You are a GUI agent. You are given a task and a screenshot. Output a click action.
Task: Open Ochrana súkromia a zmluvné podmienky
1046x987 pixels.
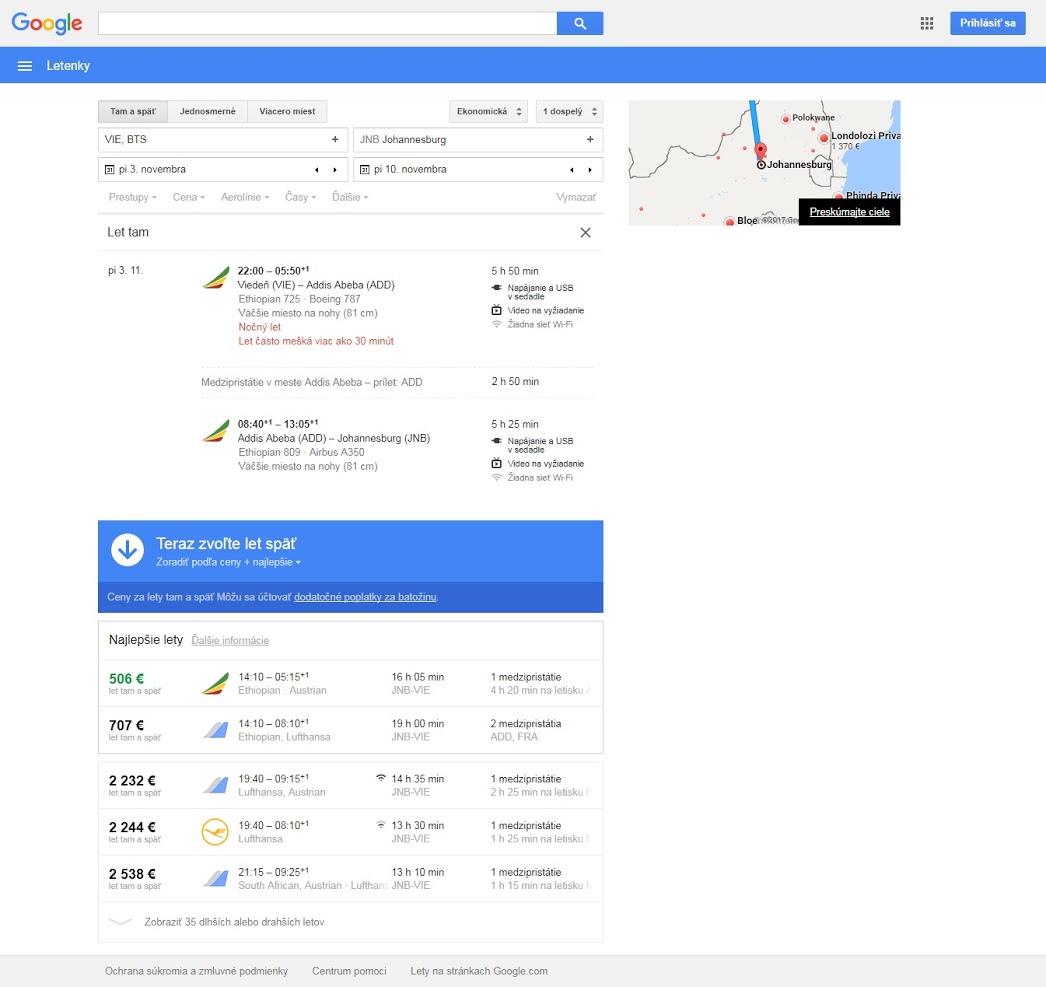click(196, 971)
